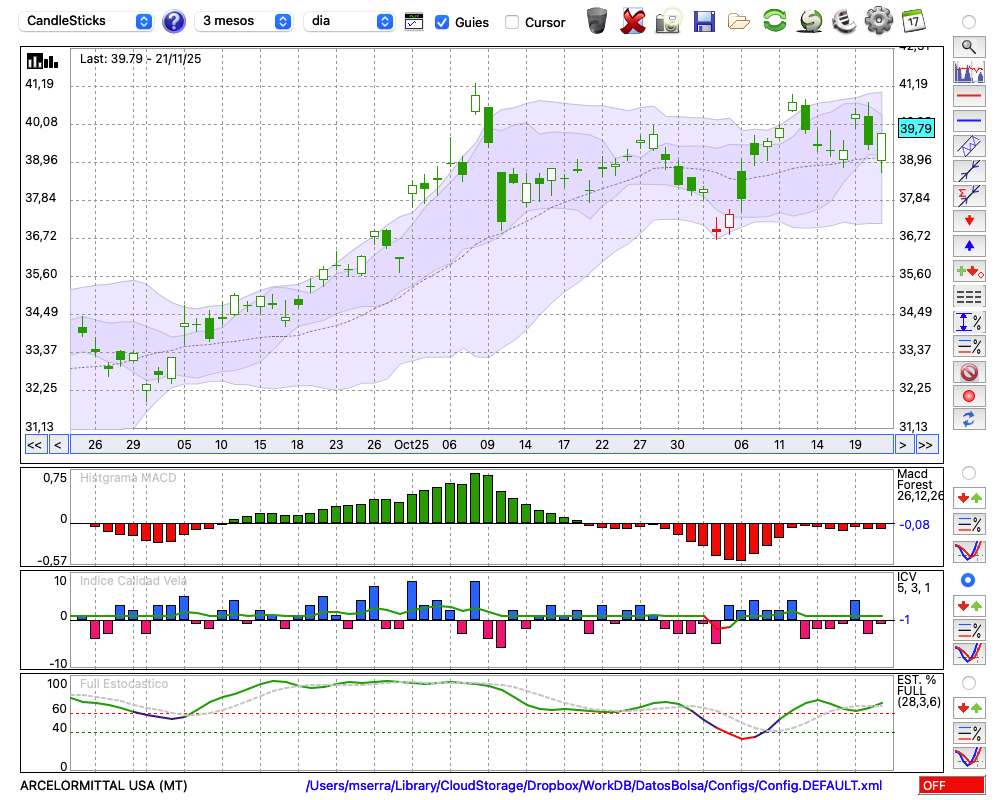Select the blue horizontal line tool
Viewport: 1000px width, 800px height.
[x=969, y=121]
